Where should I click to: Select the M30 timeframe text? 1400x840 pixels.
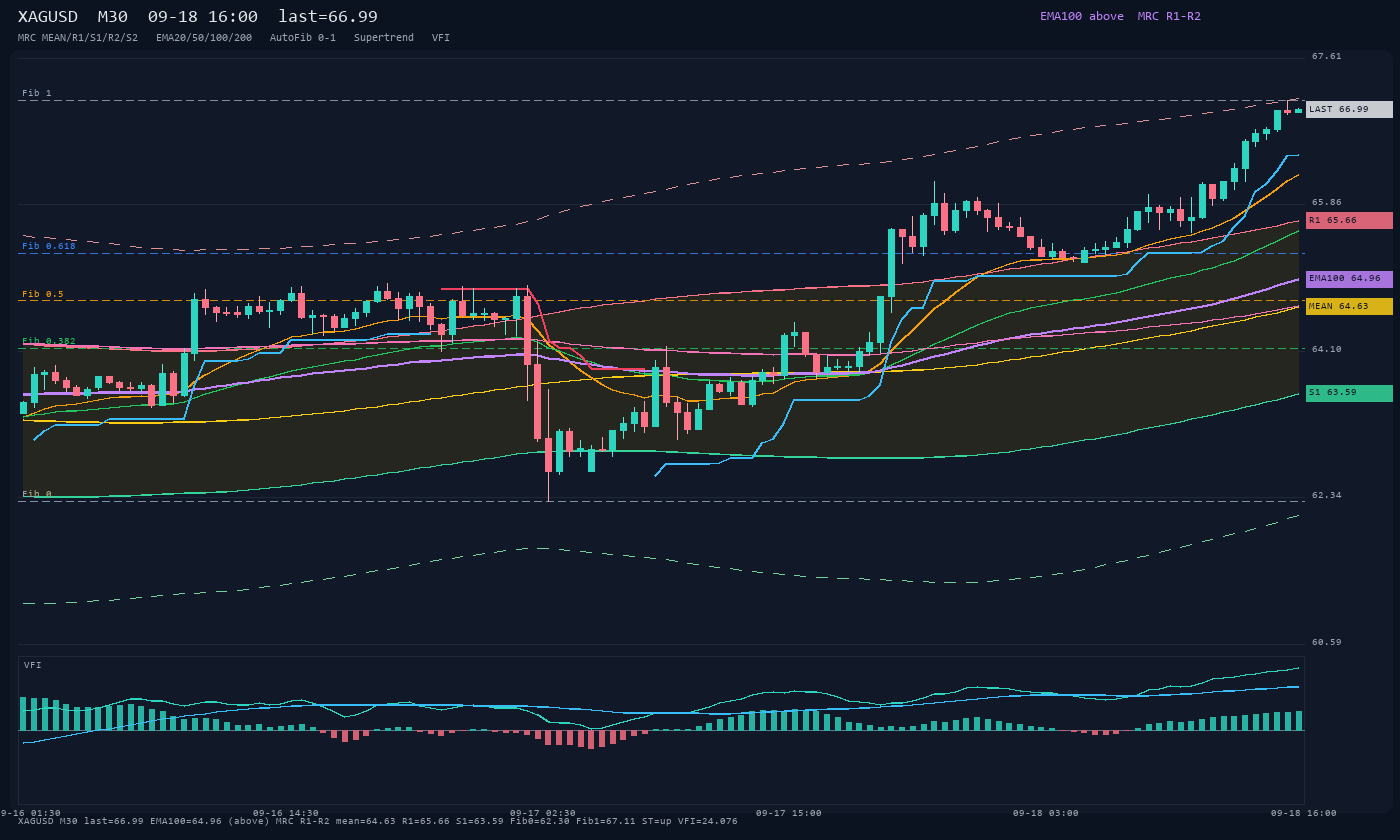click(x=112, y=16)
